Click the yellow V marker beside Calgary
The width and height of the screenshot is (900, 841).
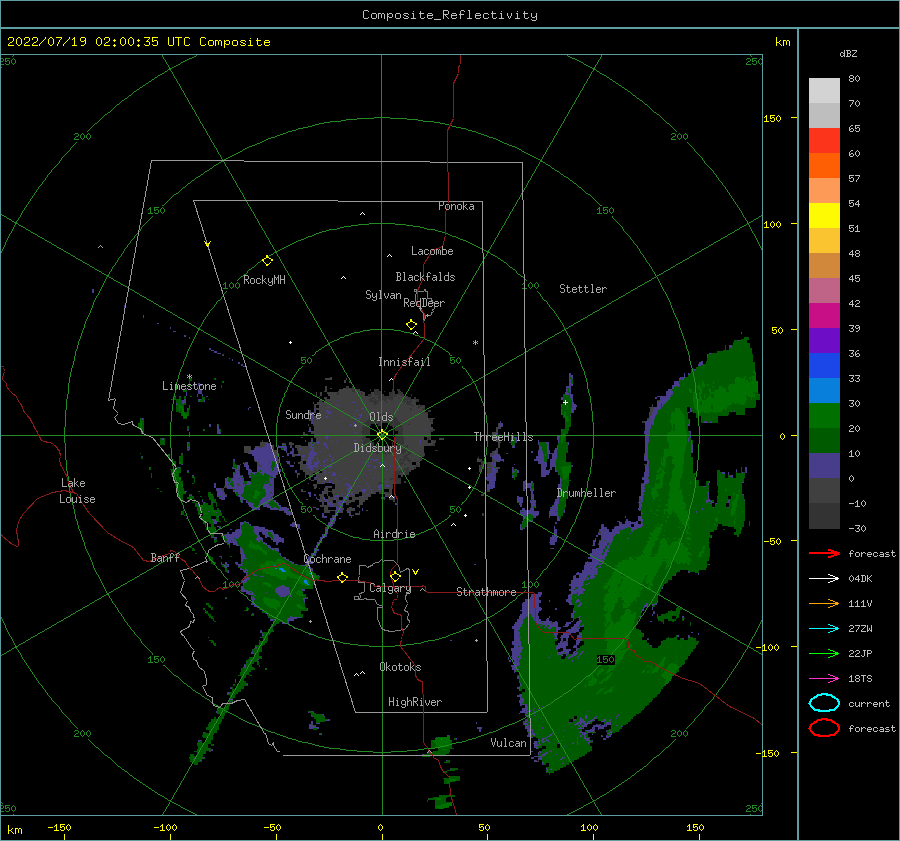[416, 572]
